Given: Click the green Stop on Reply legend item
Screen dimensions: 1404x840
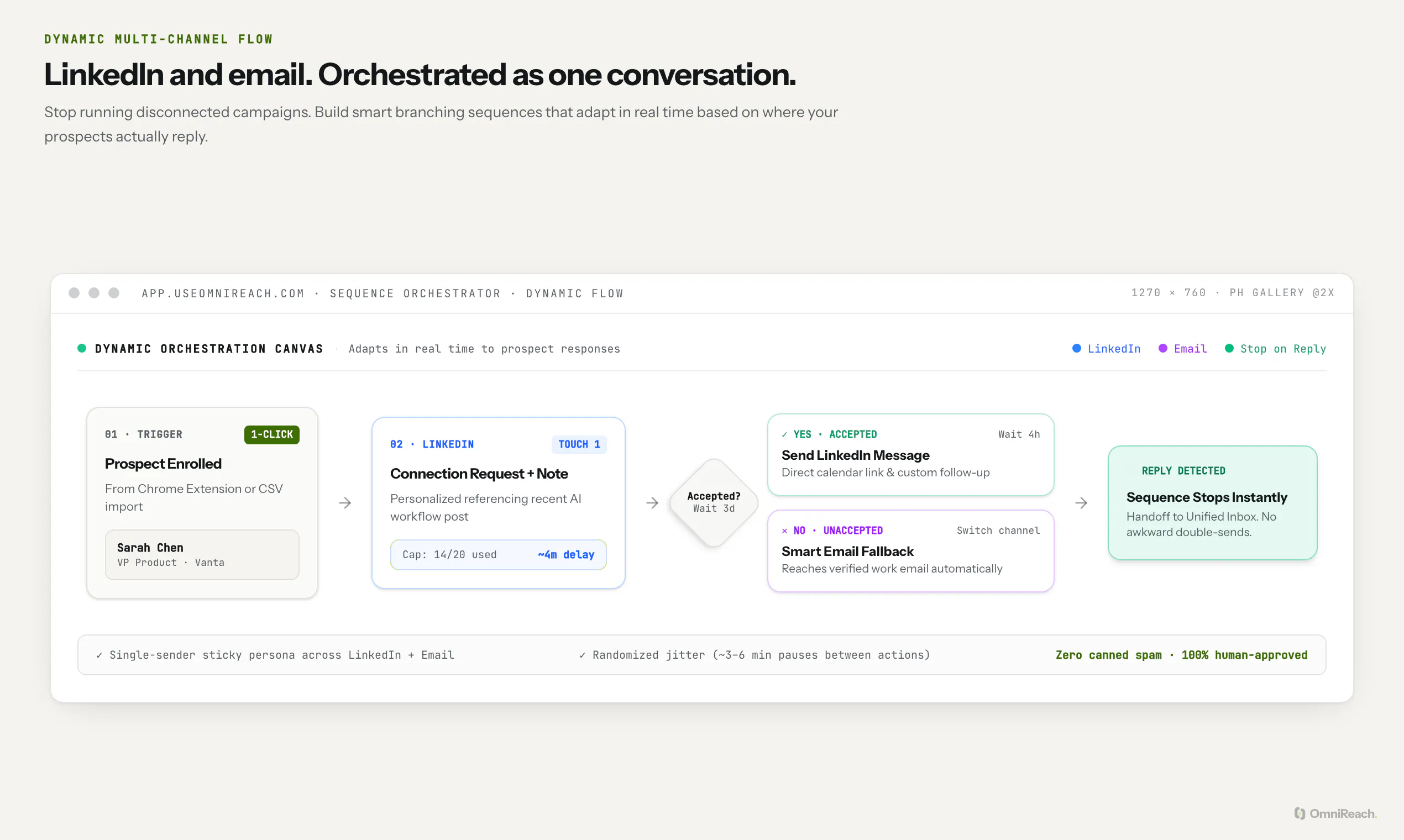Looking at the screenshot, I should click(1276, 349).
